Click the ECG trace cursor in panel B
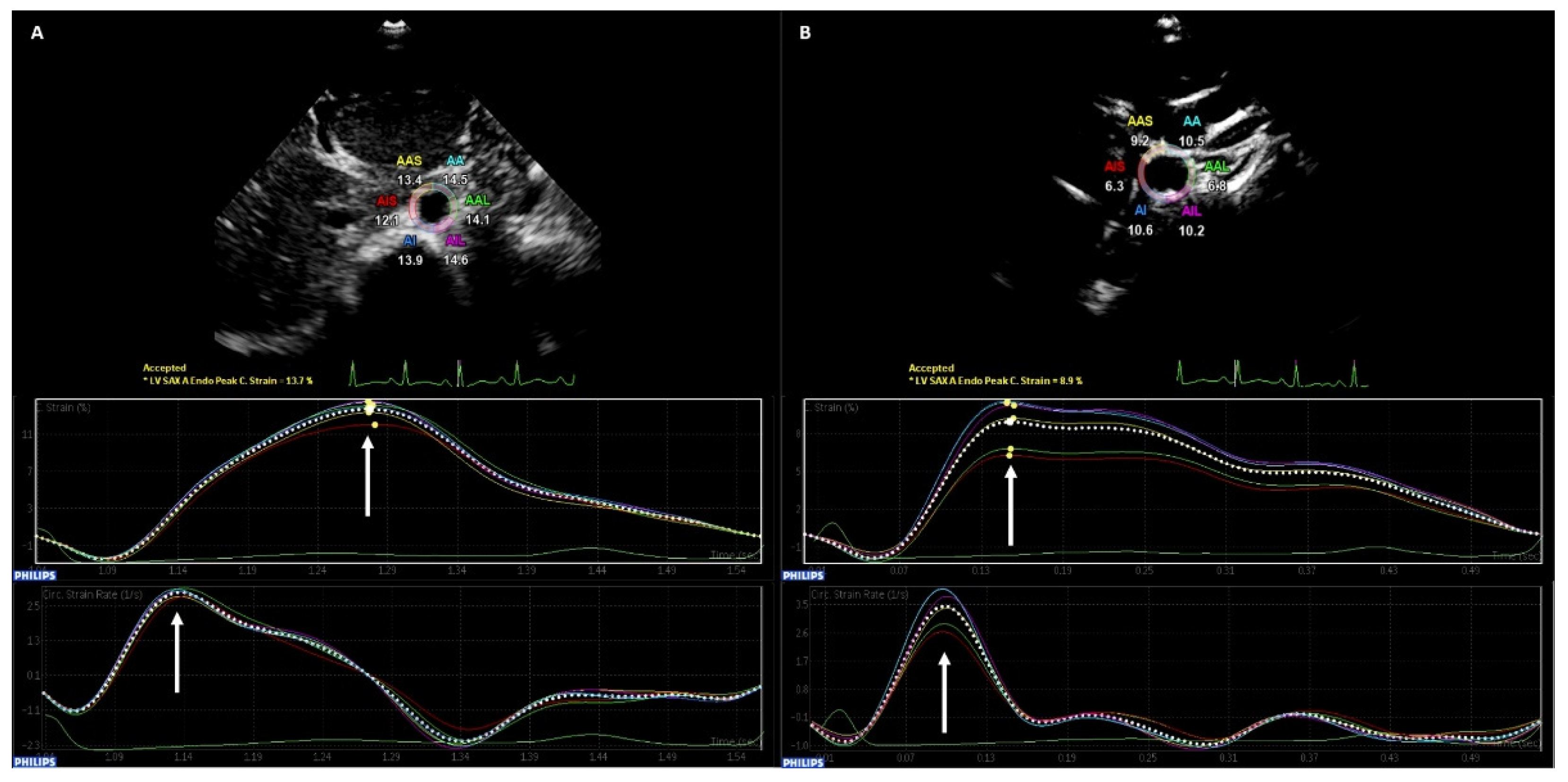This screenshot has height=782, width=1568. [x=1236, y=373]
